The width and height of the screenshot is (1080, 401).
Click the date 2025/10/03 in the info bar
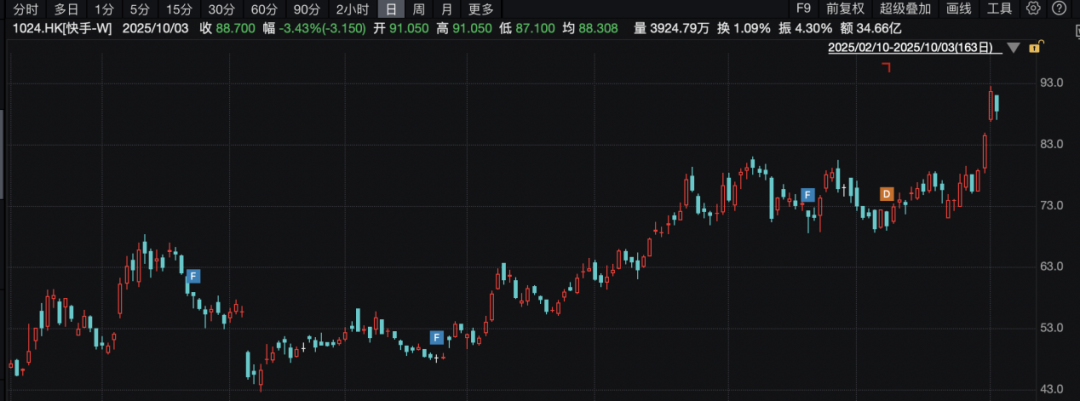click(x=155, y=28)
